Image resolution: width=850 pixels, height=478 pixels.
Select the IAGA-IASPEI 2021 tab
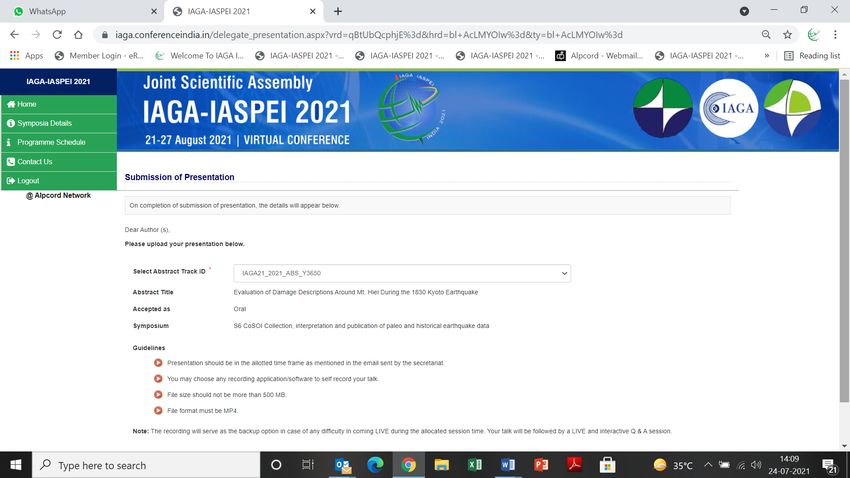point(244,11)
